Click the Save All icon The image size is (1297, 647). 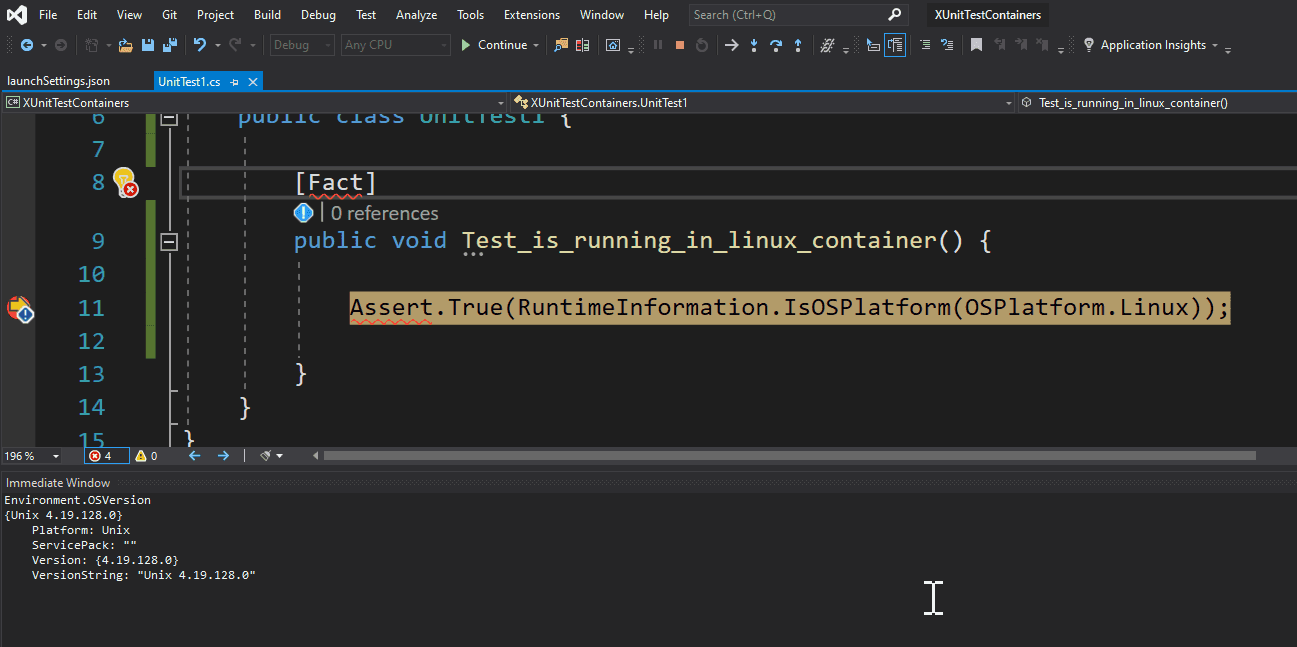169,45
